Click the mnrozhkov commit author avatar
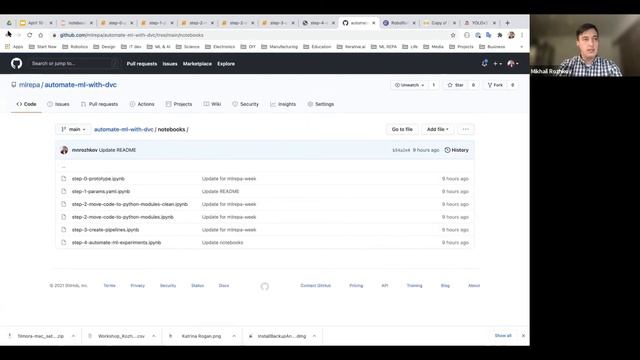 (64, 150)
